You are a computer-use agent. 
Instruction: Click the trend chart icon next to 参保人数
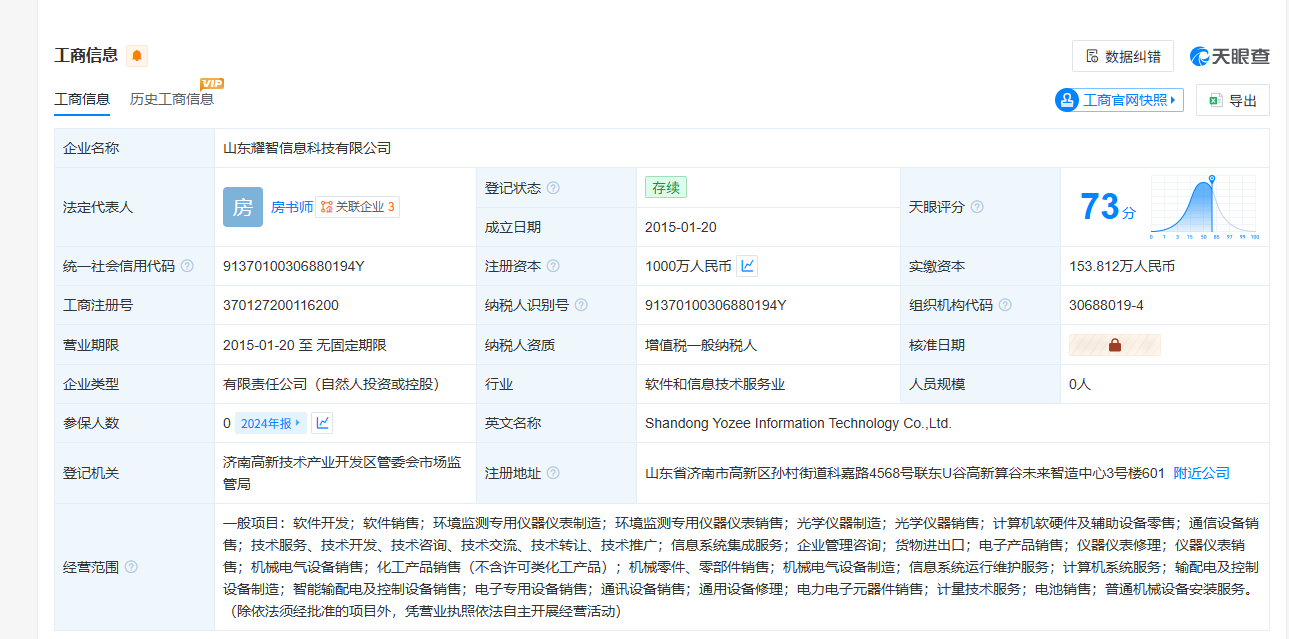(322, 423)
